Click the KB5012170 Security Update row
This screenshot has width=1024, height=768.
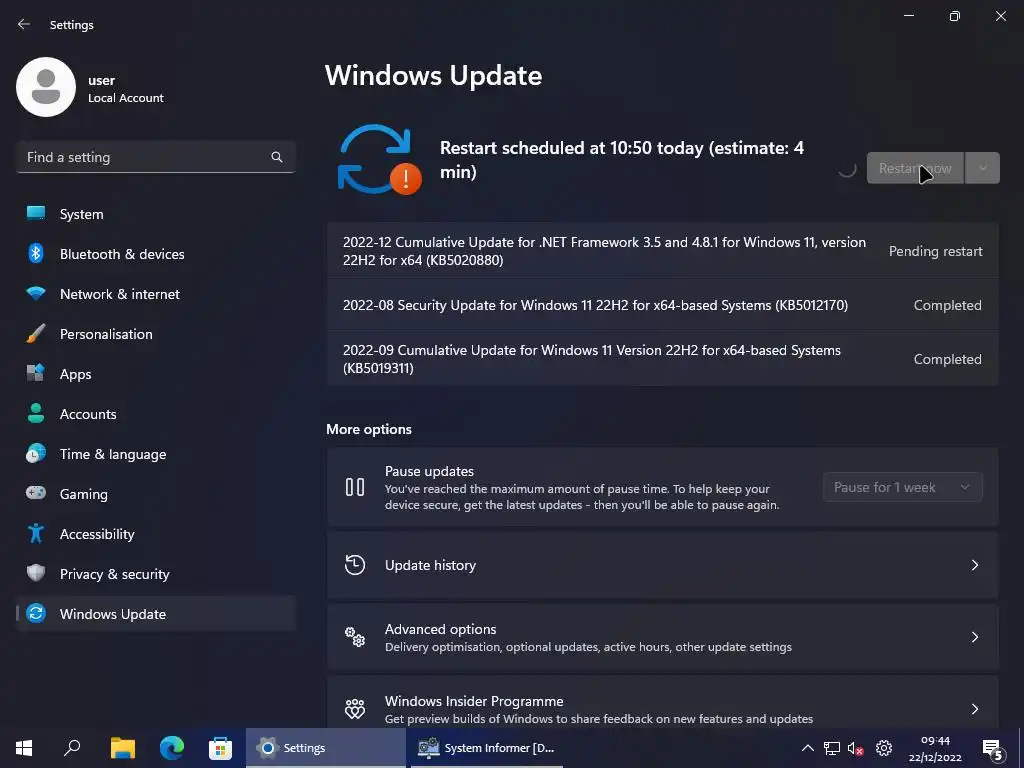click(662, 305)
